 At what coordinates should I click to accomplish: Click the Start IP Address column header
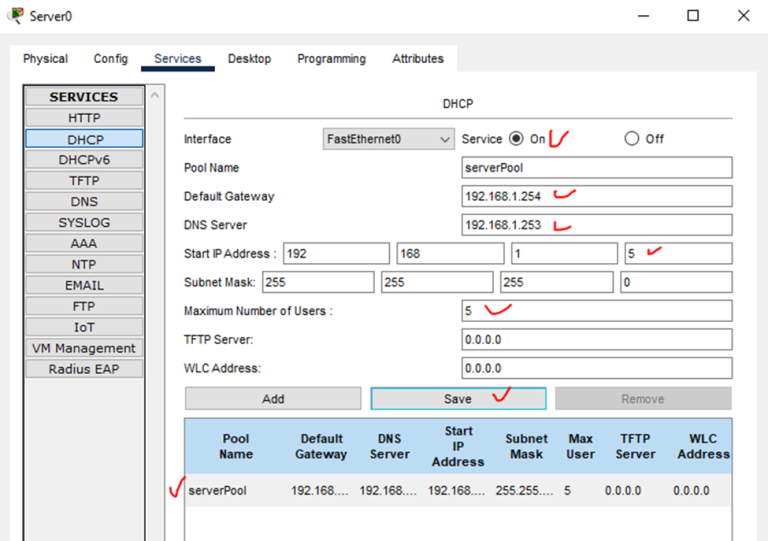[458, 446]
